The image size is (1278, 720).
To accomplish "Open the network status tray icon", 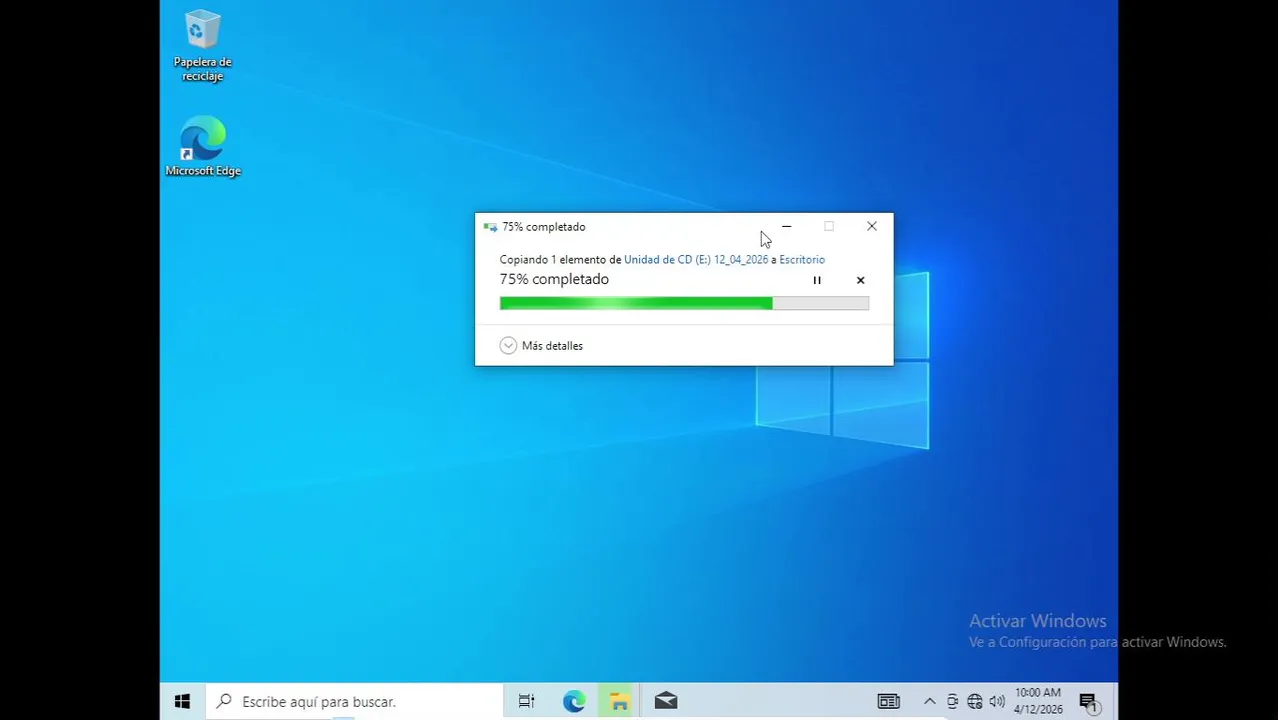I will pos(975,702).
